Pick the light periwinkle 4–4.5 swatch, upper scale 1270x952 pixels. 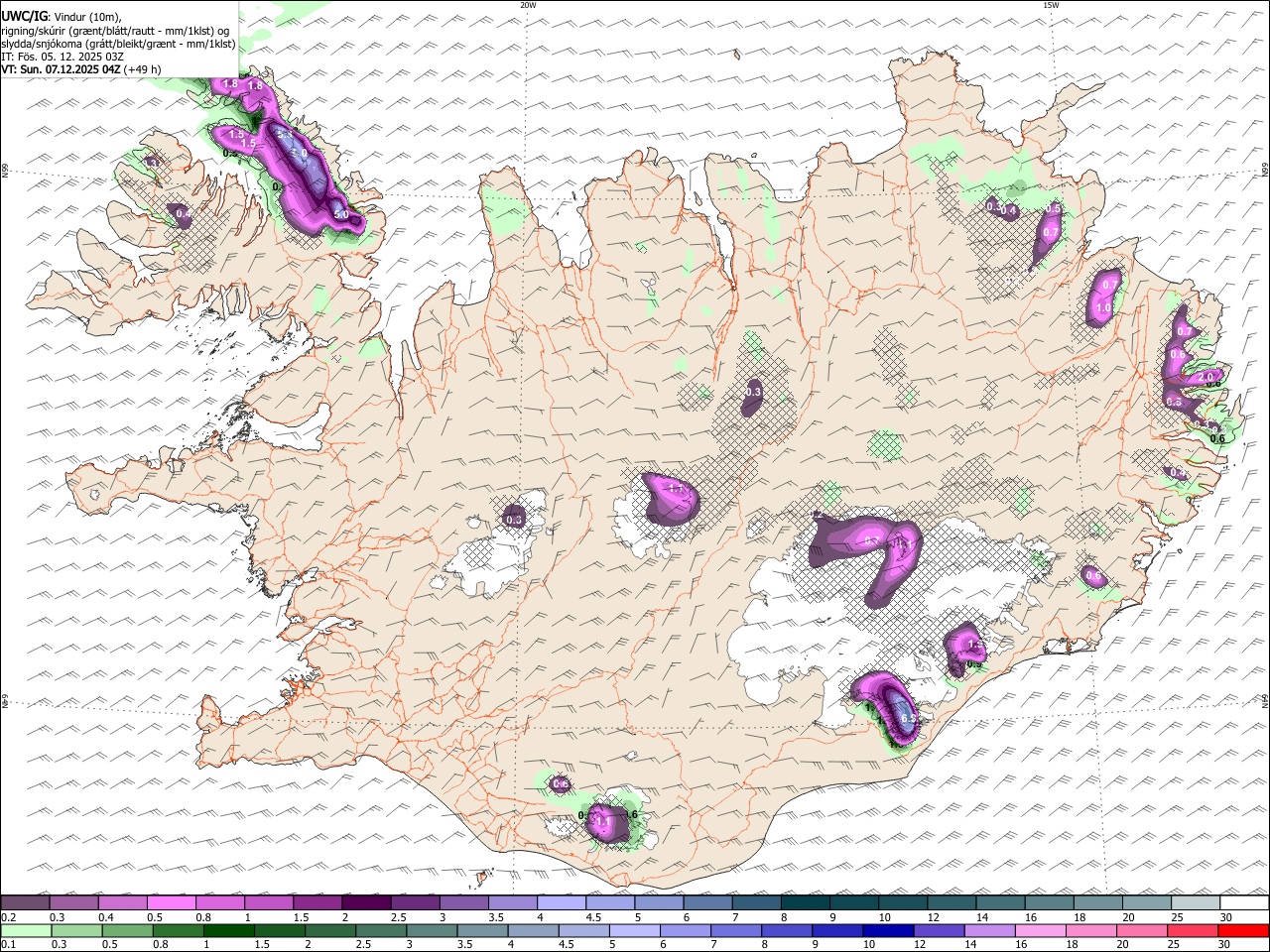tap(561, 903)
